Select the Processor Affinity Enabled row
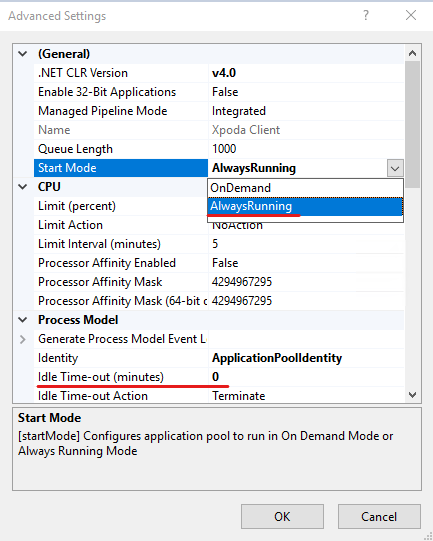 (219, 263)
